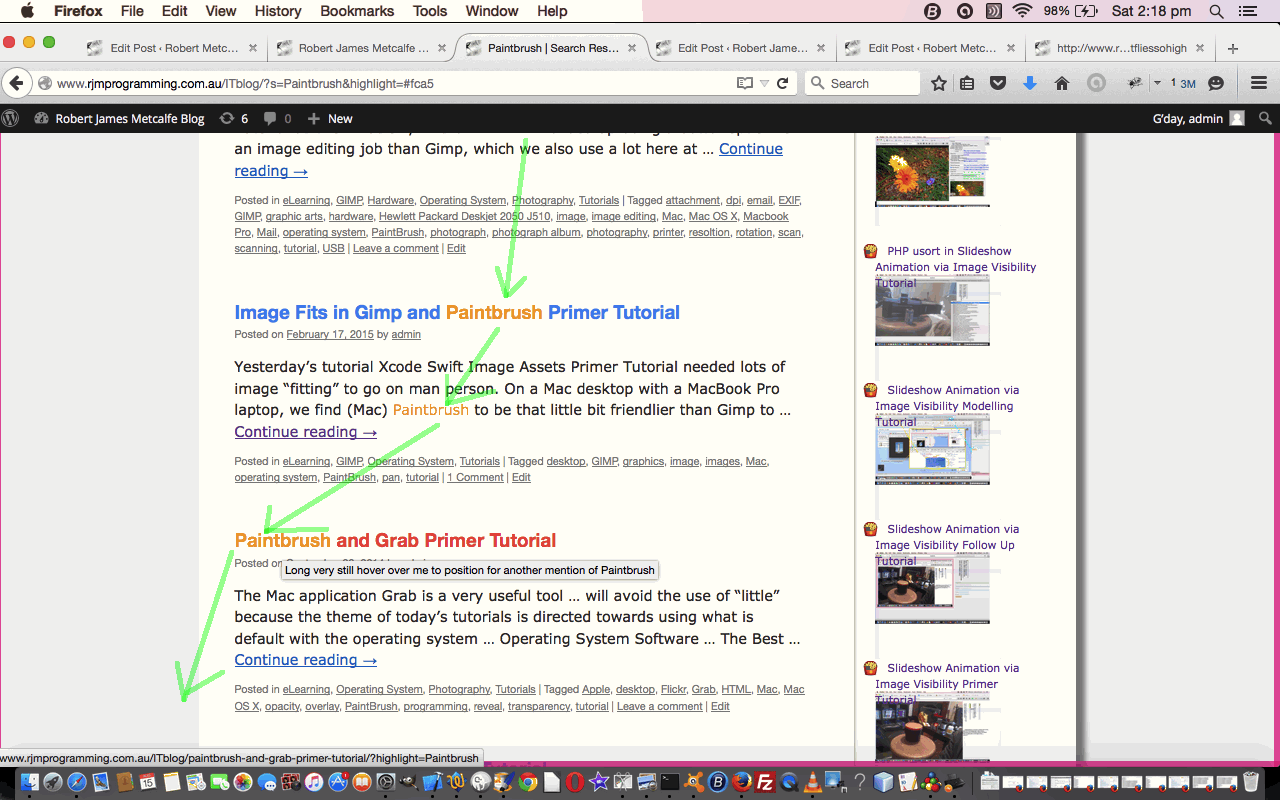The height and width of the screenshot is (800, 1280).
Task: Bookmark this page with the star icon
Action: (x=938, y=84)
